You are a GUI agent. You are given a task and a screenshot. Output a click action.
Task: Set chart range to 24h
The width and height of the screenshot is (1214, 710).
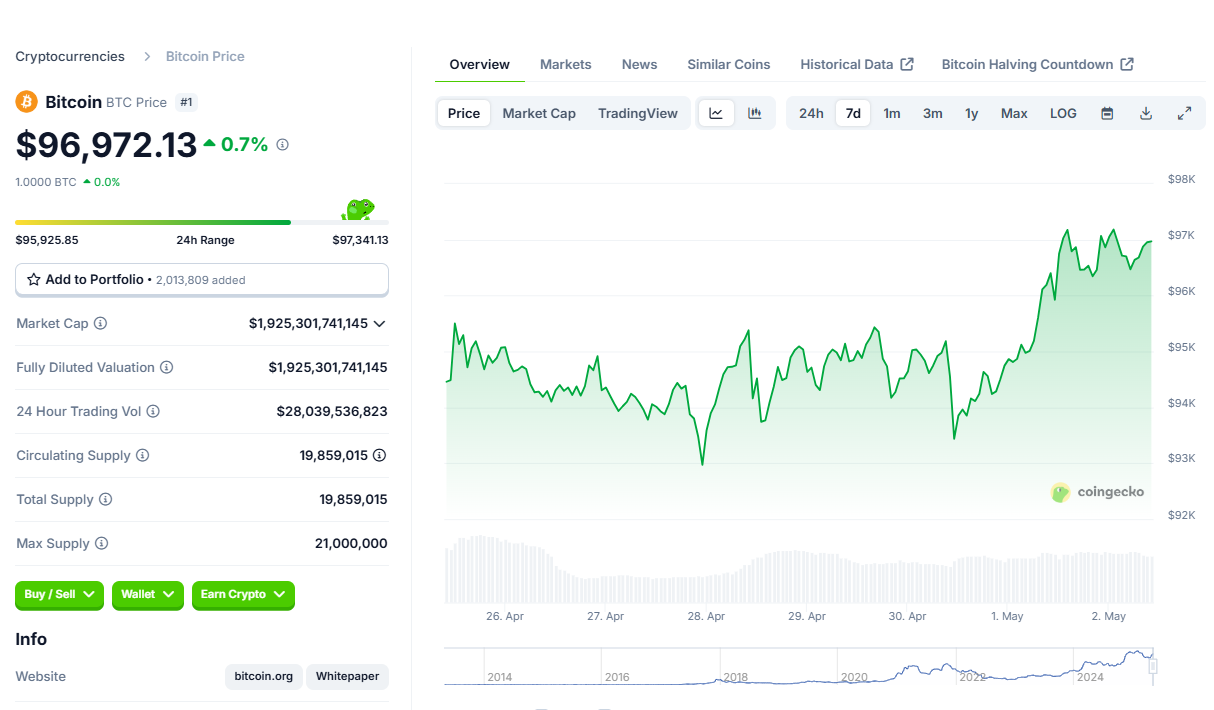pyautogui.click(x=811, y=113)
